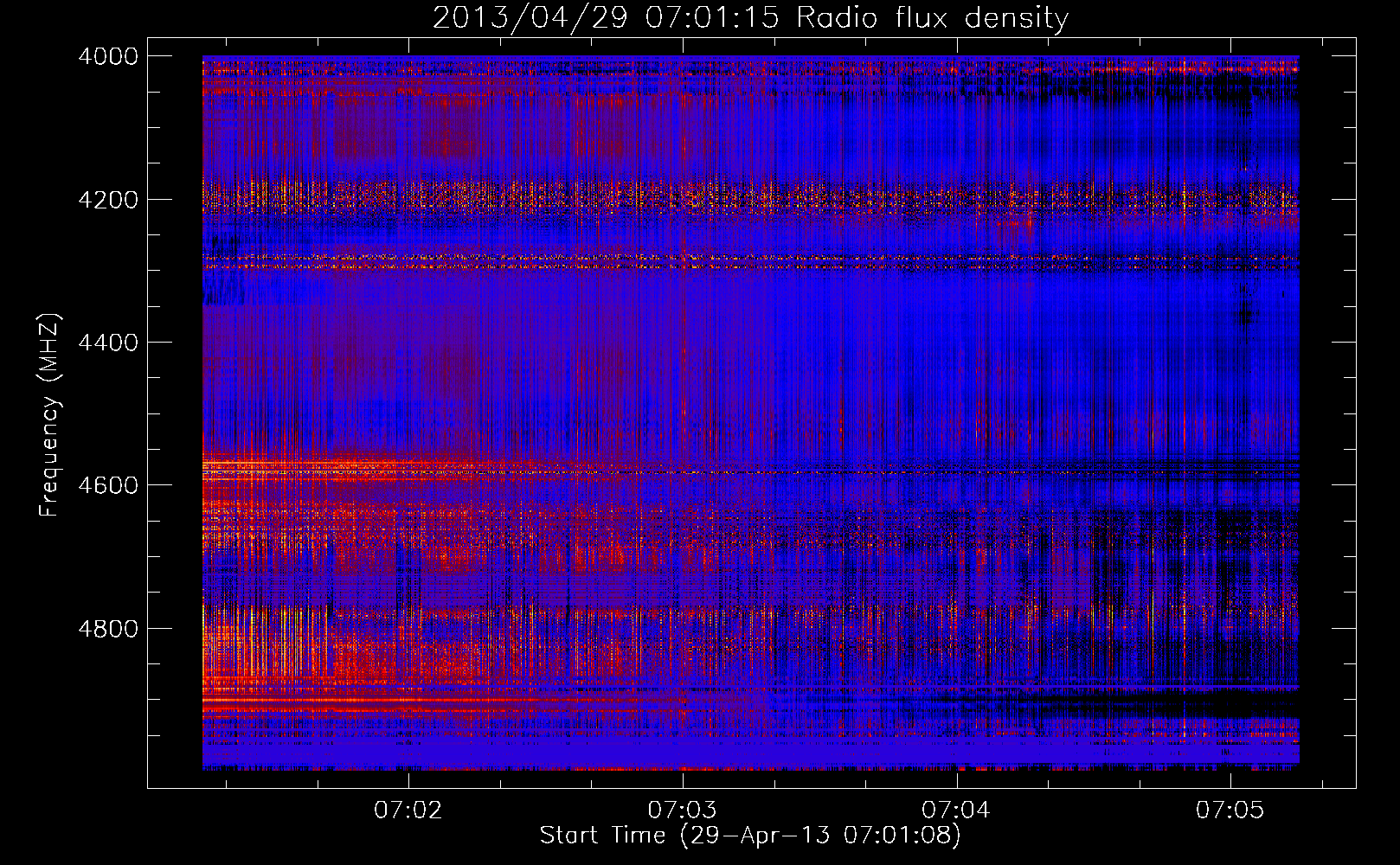Select the 4800 frequency tick label

pos(108,629)
